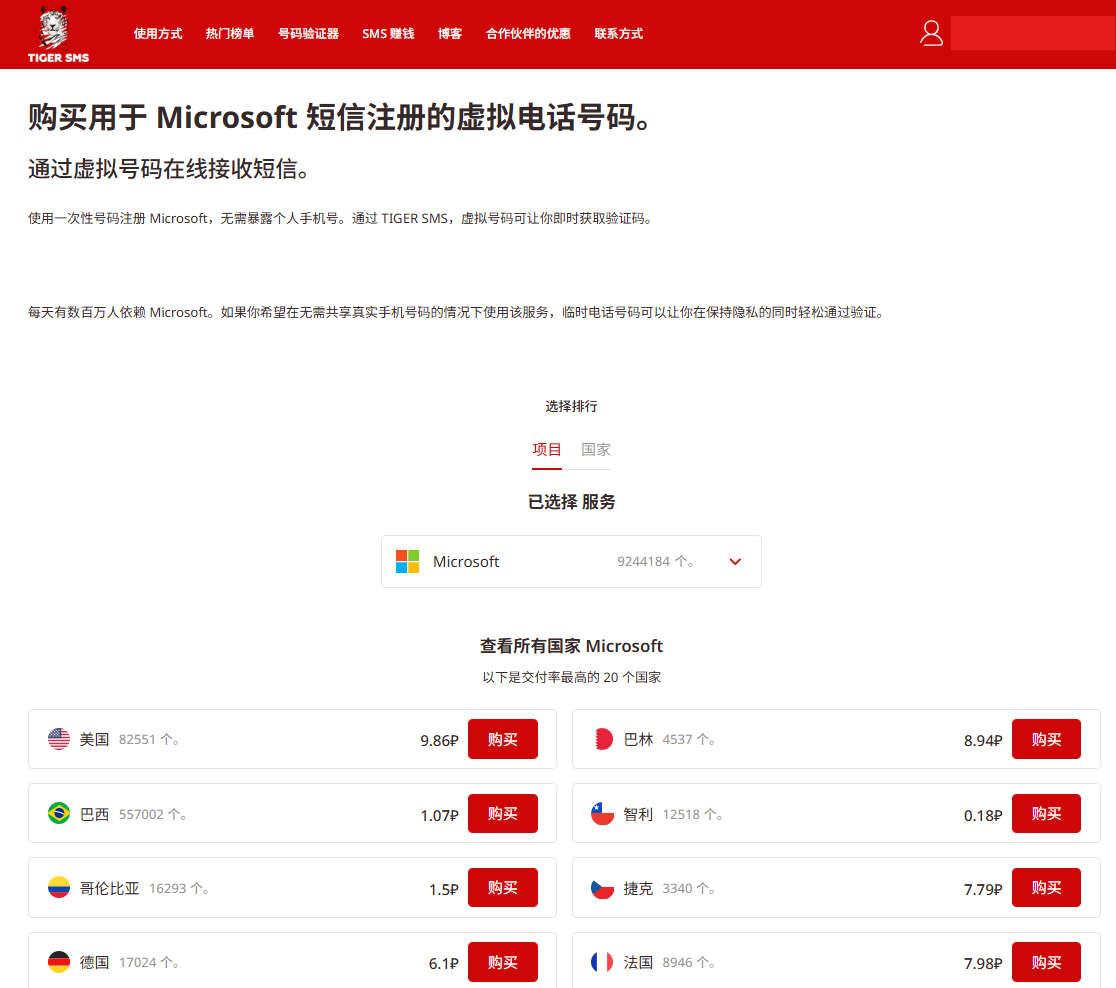Open the user account icon

pos(931,33)
